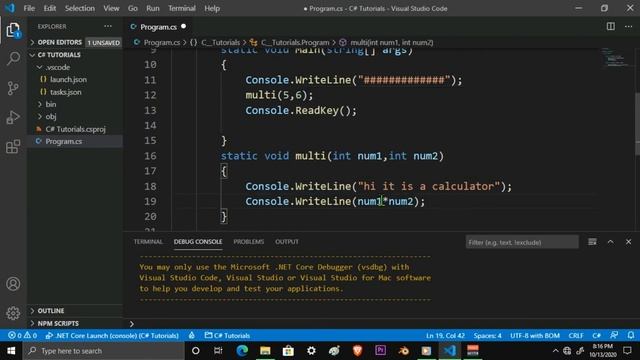Open the Accounts menu icon
This screenshot has height=360, width=640.
(13, 284)
